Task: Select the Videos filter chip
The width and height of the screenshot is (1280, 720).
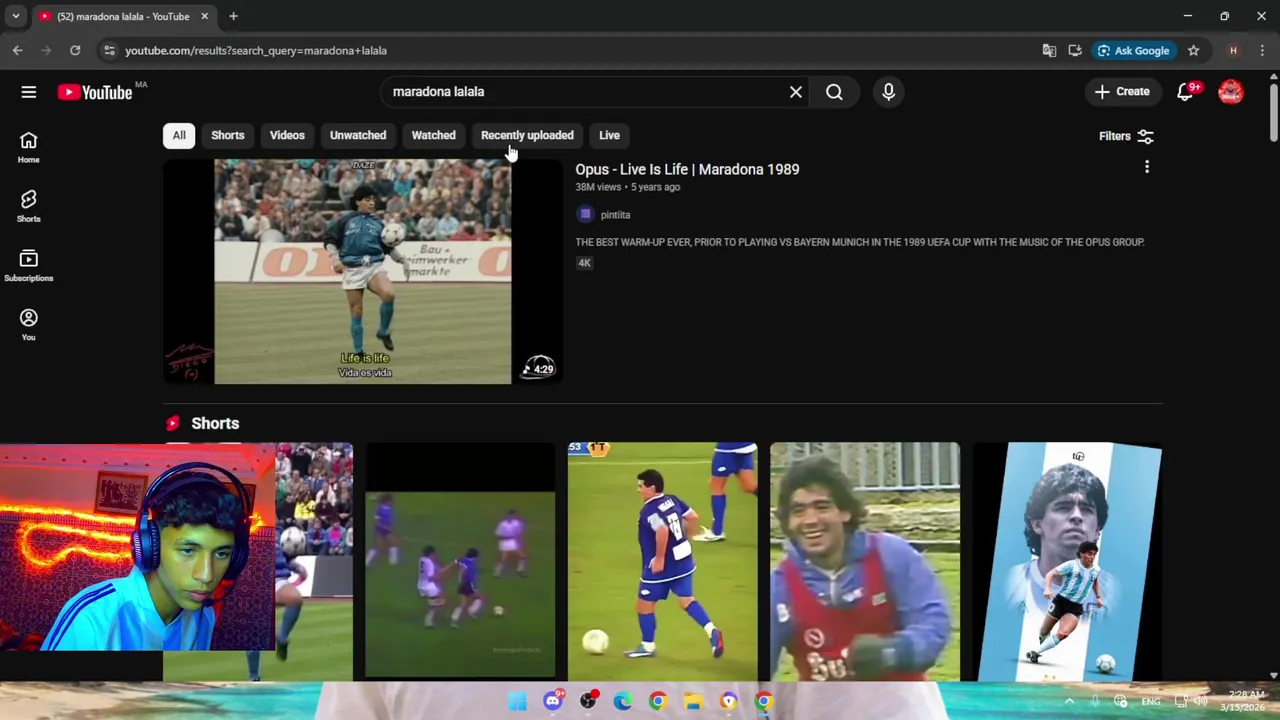Action: pyautogui.click(x=287, y=135)
